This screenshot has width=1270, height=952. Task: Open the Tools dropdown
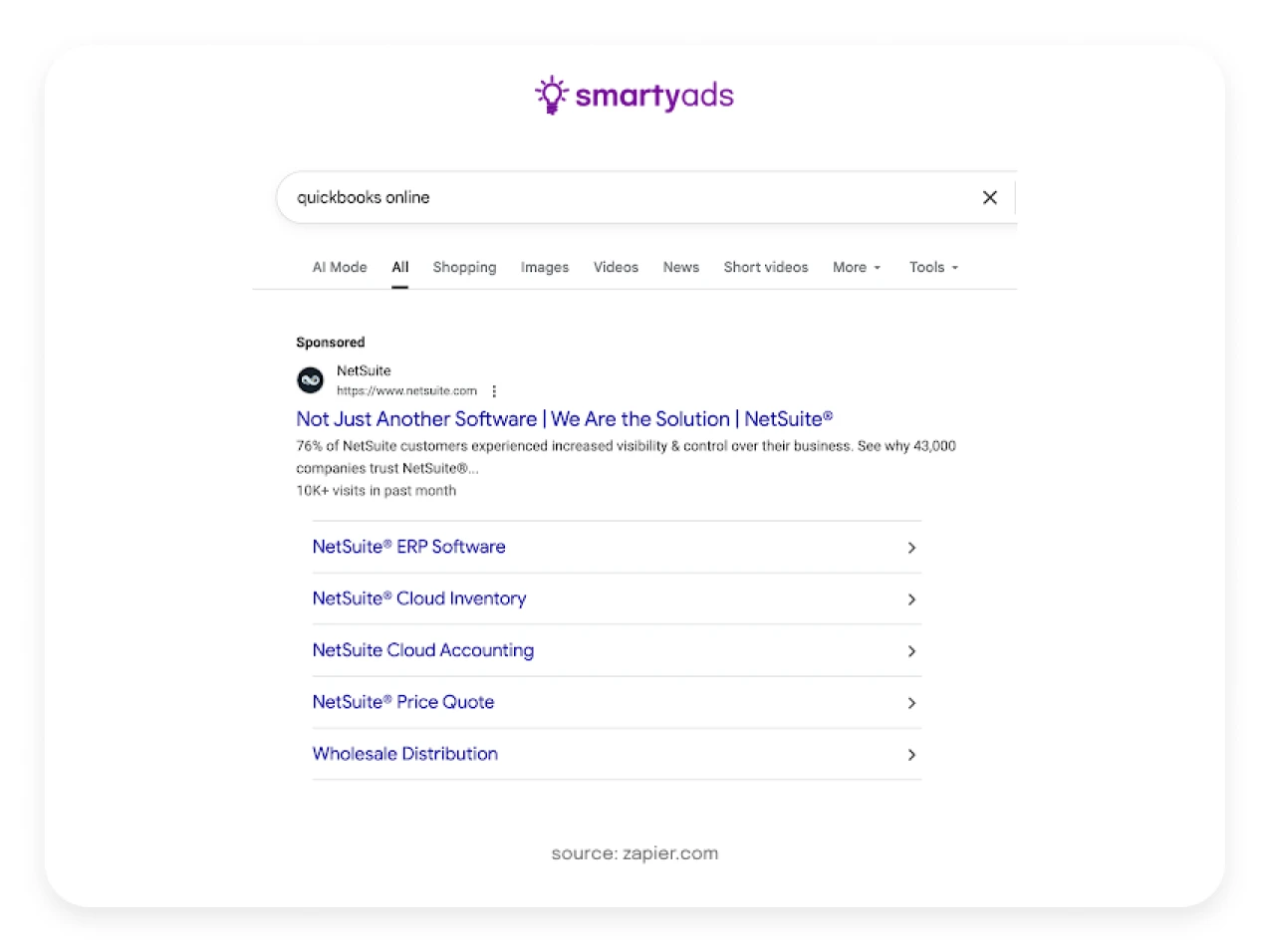click(x=932, y=267)
